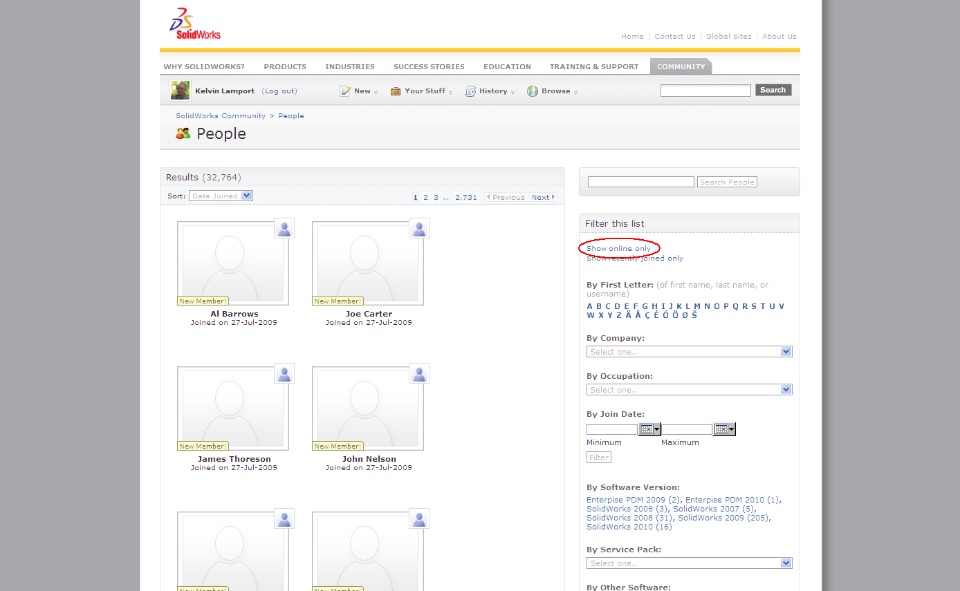Open the Training & Support tab
This screenshot has width=960, height=591.
[594, 66]
